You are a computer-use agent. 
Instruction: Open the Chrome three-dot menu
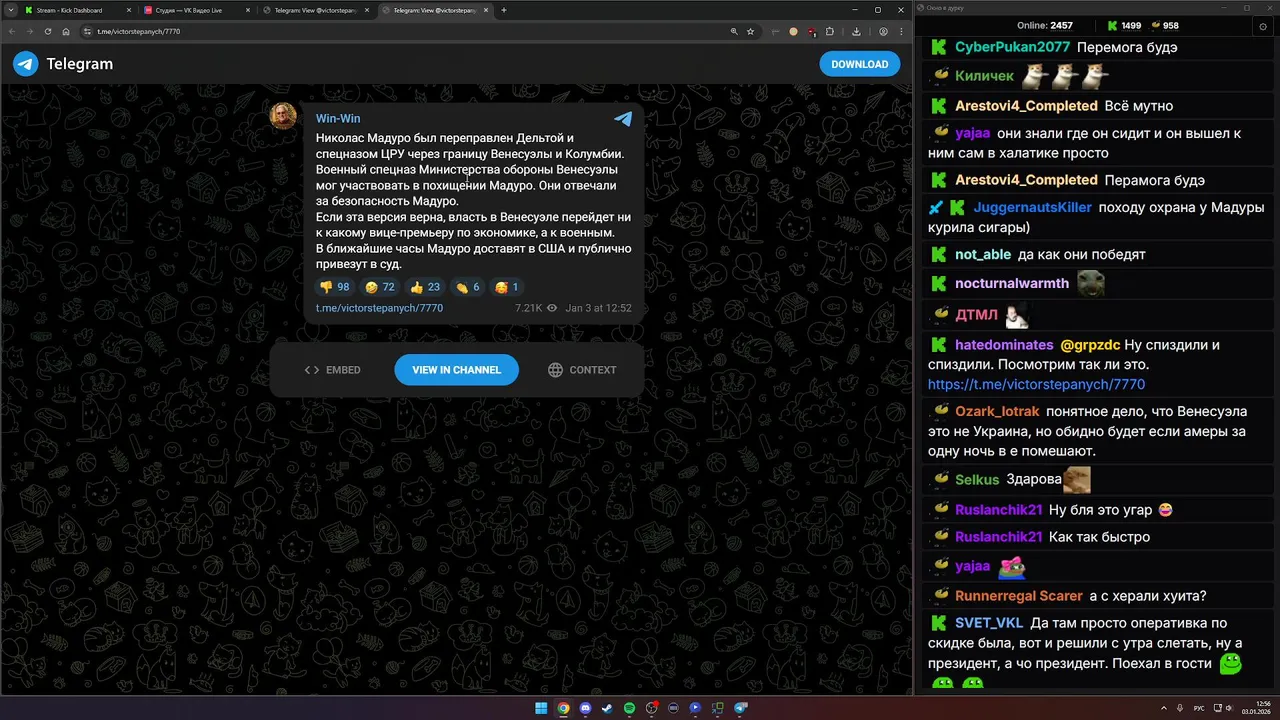coord(901,31)
